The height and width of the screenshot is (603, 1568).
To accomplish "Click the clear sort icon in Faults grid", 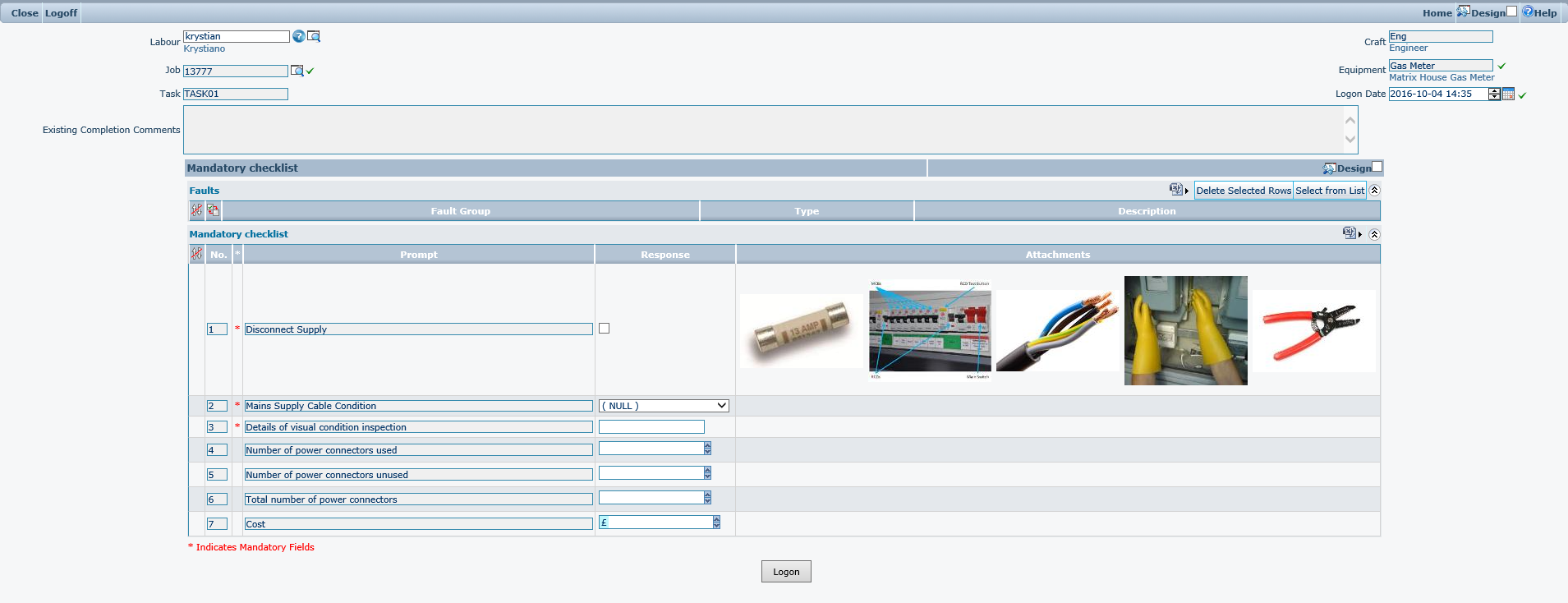I will [x=197, y=210].
